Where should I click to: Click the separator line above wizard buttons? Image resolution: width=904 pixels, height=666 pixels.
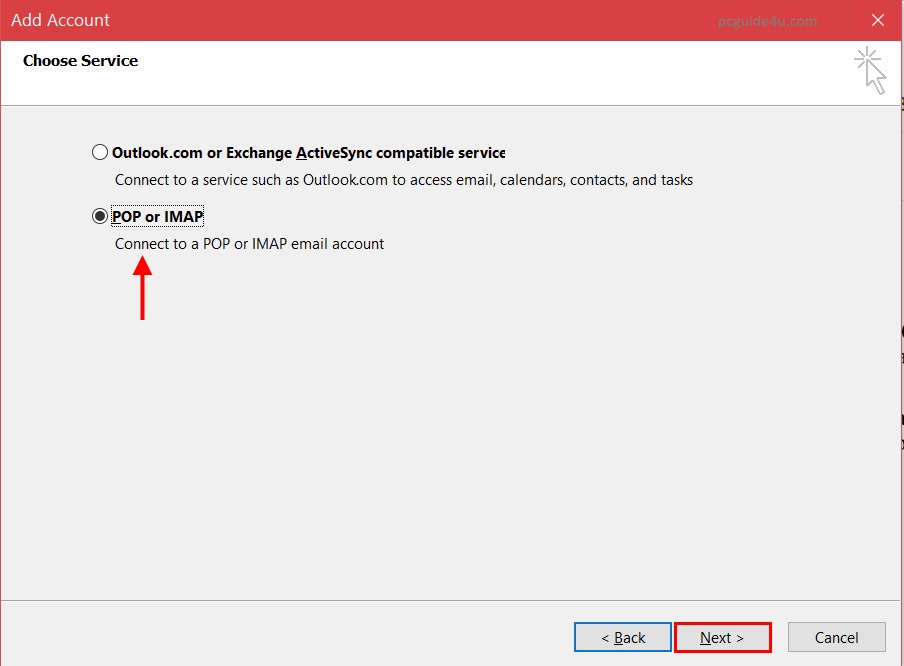coord(450,600)
